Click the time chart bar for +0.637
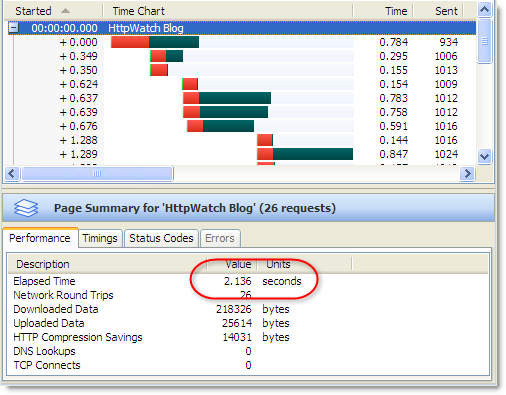 point(227,98)
